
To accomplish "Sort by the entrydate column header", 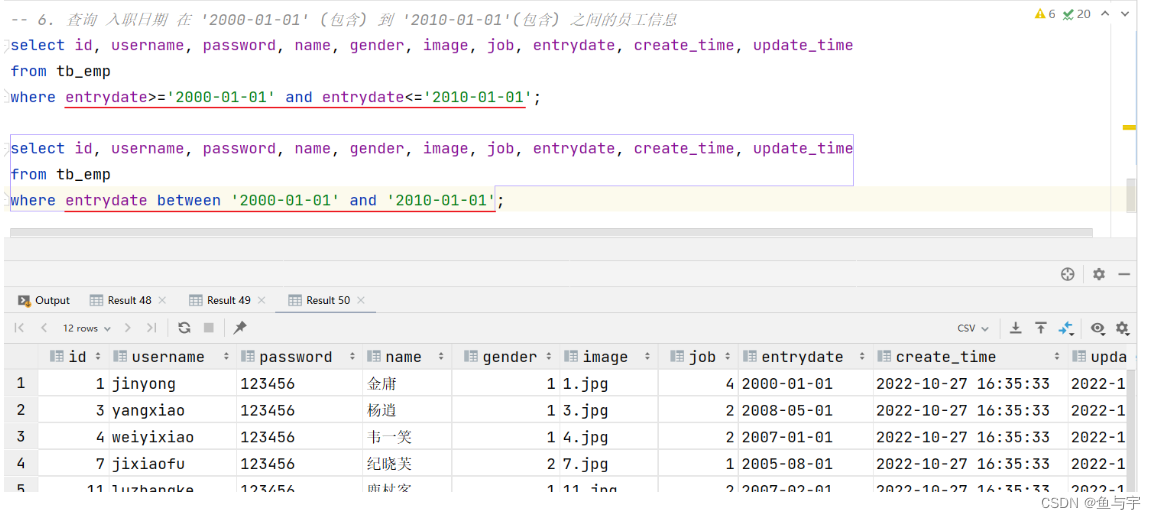I will coord(806,357).
